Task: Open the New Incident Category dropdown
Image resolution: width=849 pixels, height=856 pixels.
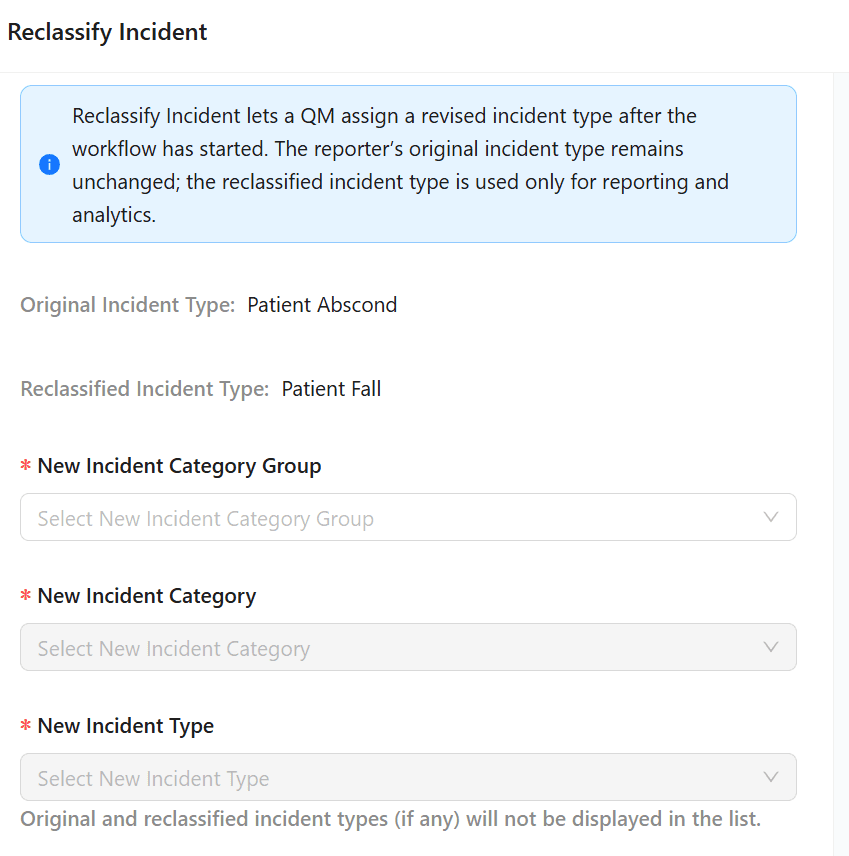Action: [400, 647]
